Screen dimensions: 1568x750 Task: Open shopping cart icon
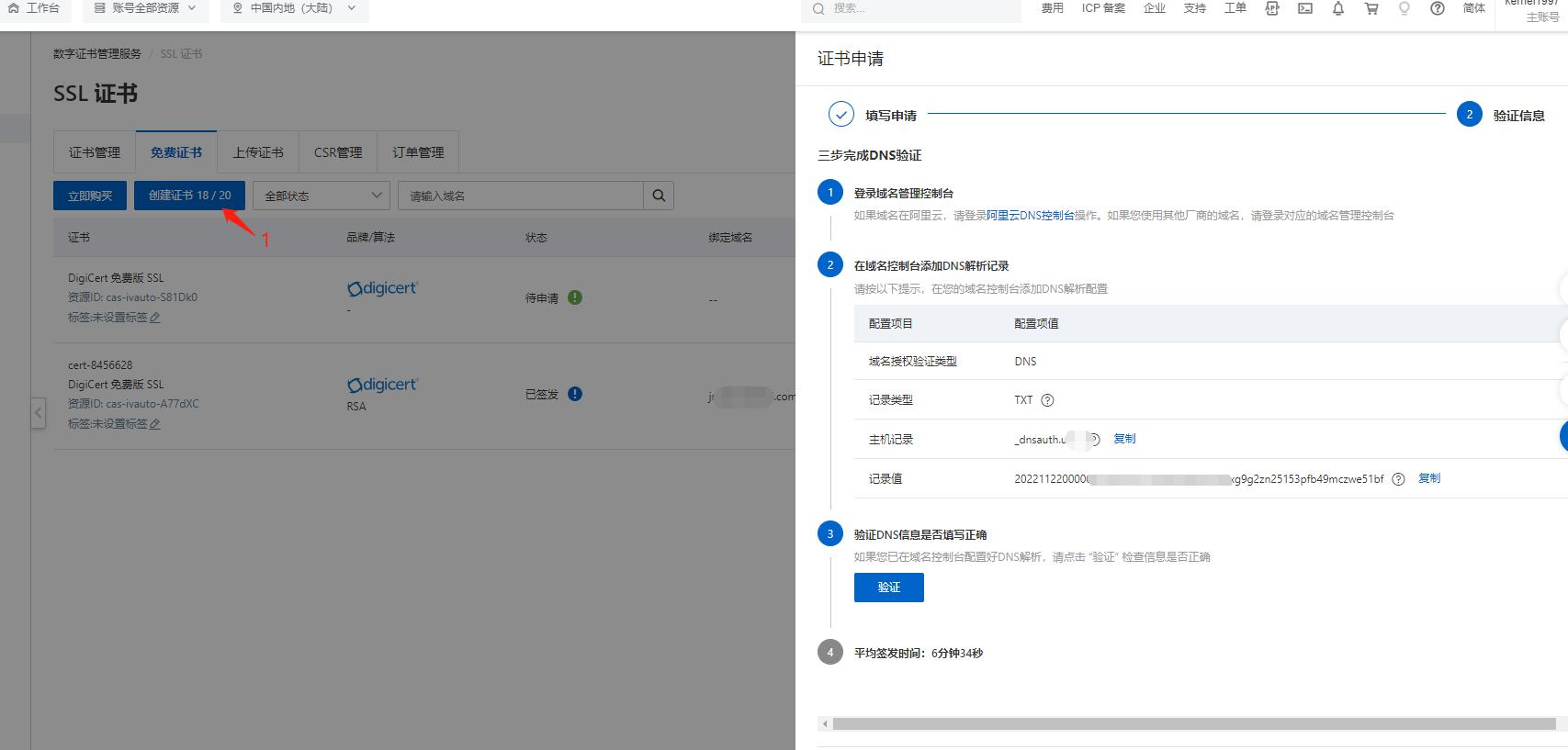coord(1371,8)
